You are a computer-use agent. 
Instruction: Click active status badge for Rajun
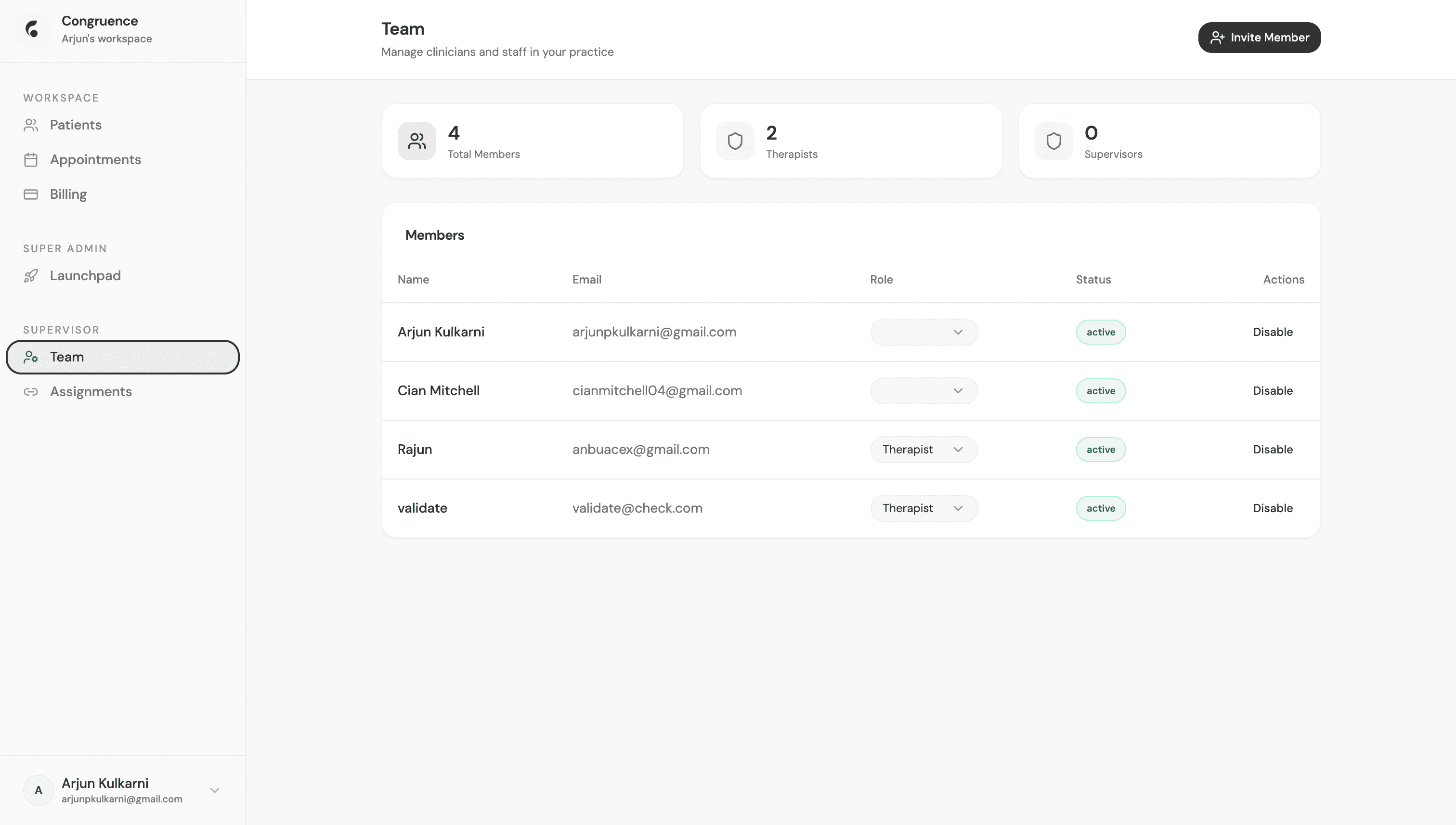point(1100,450)
